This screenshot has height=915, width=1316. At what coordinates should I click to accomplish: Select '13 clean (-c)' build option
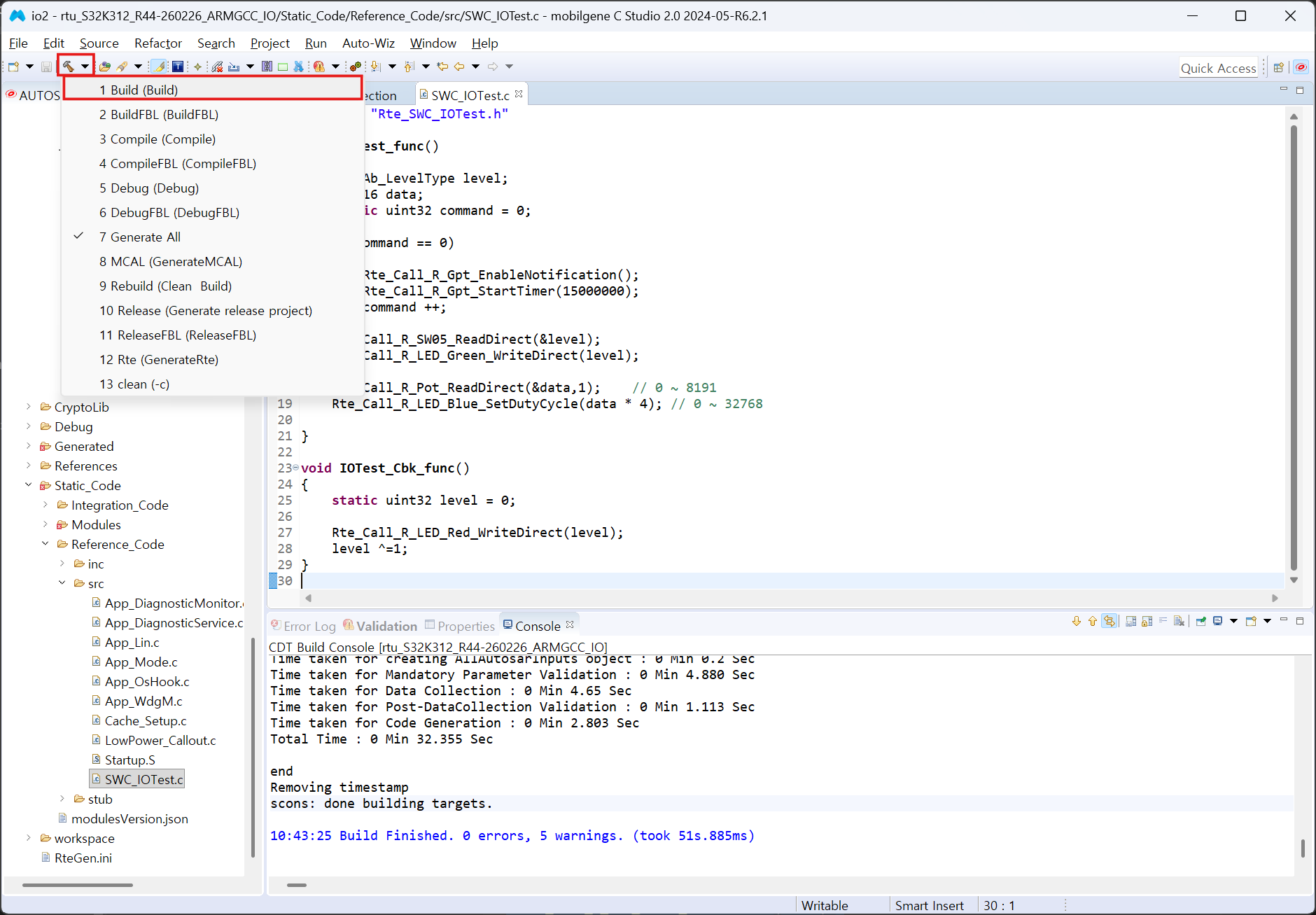tap(213, 384)
